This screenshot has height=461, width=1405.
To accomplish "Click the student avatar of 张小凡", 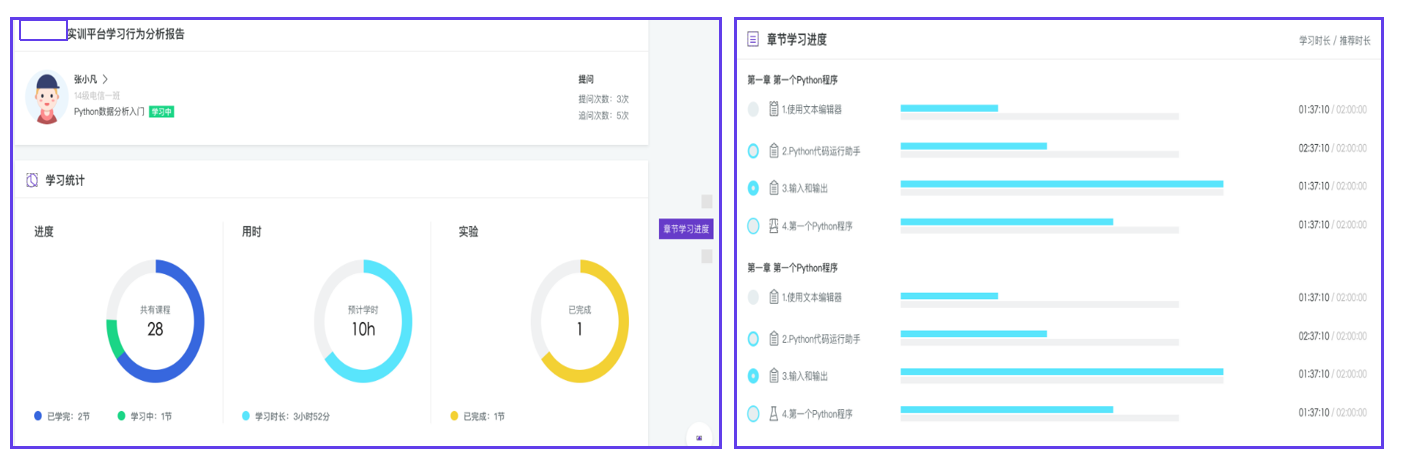I will pos(46,98).
